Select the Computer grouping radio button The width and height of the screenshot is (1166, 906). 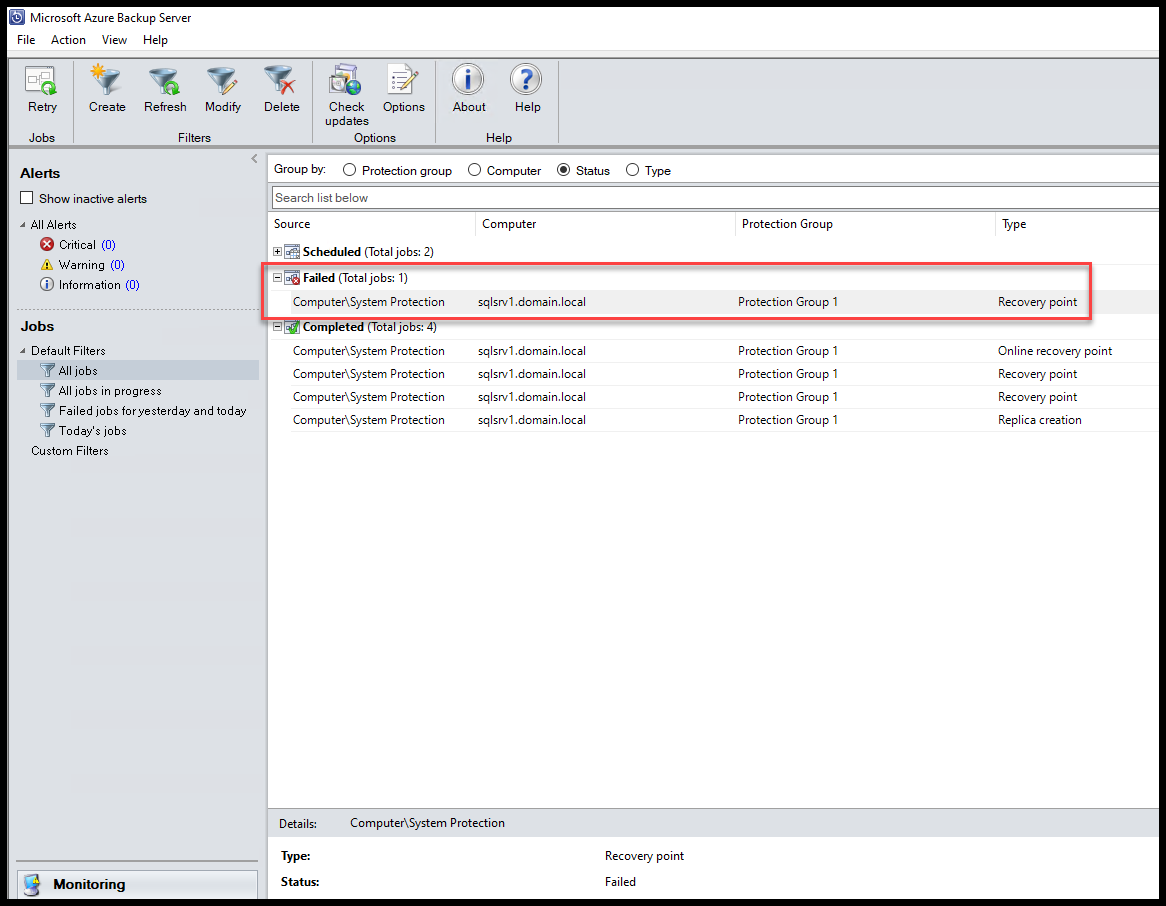click(x=474, y=170)
